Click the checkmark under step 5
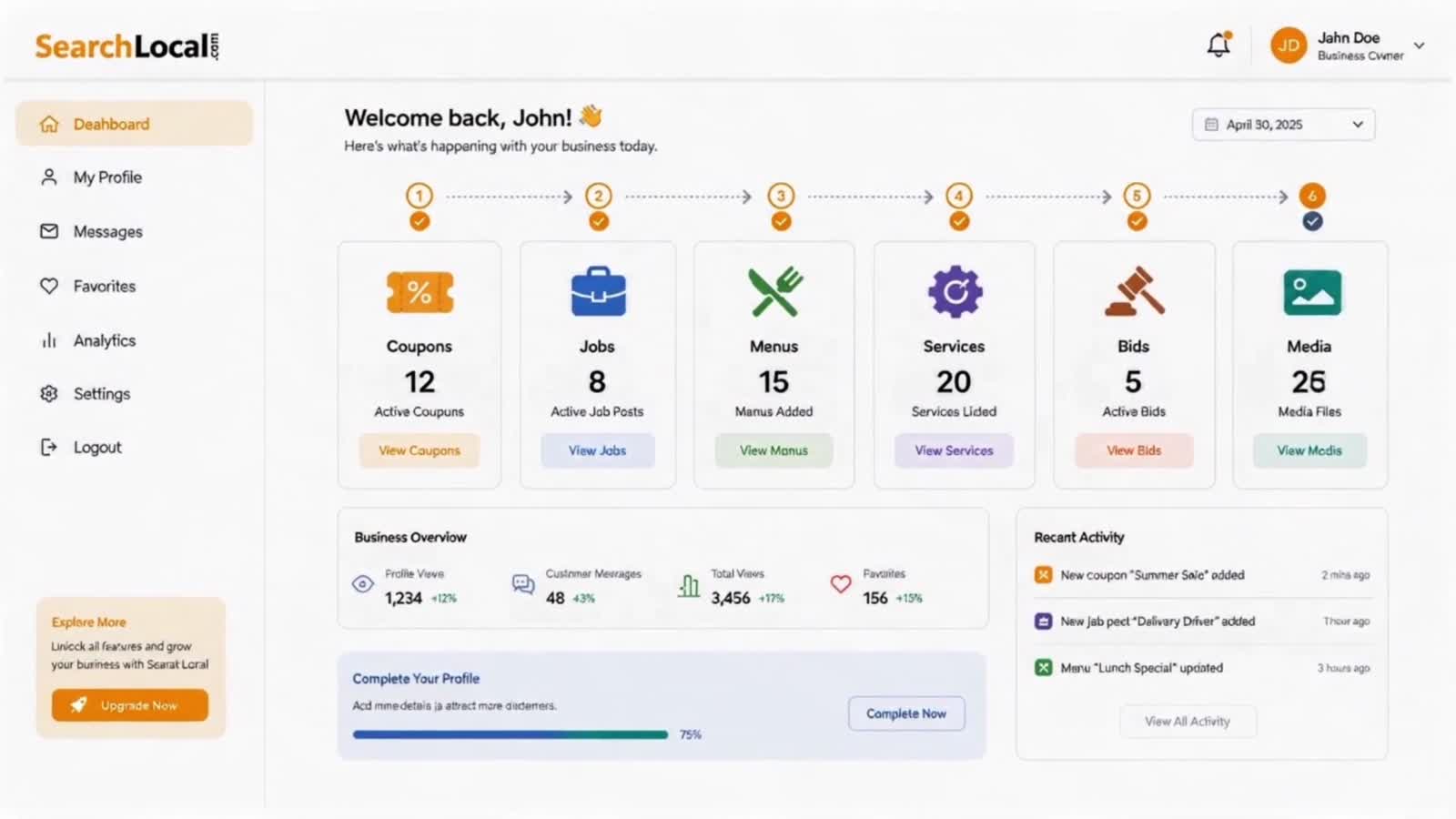The height and width of the screenshot is (819, 1456). click(x=1137, y=221)
